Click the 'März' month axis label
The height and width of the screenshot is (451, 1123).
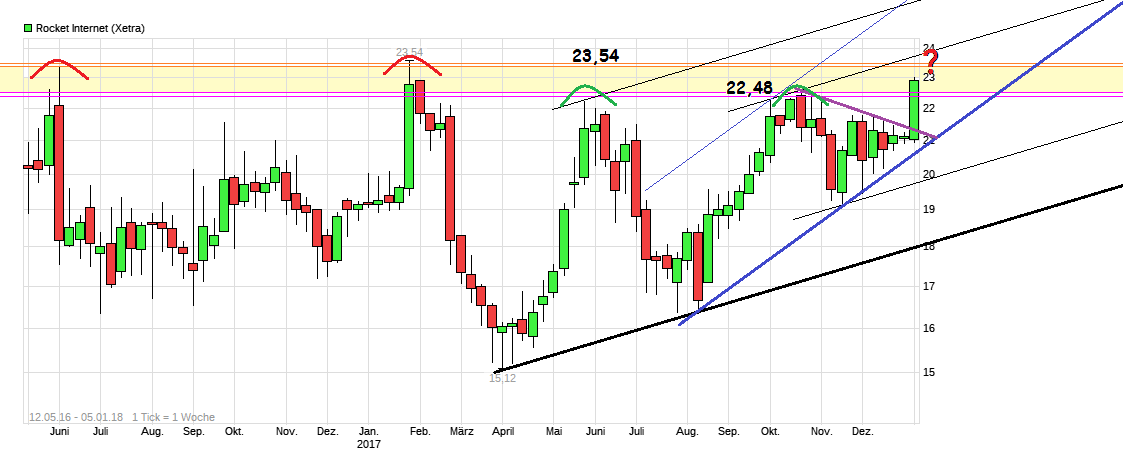point(462,432)
